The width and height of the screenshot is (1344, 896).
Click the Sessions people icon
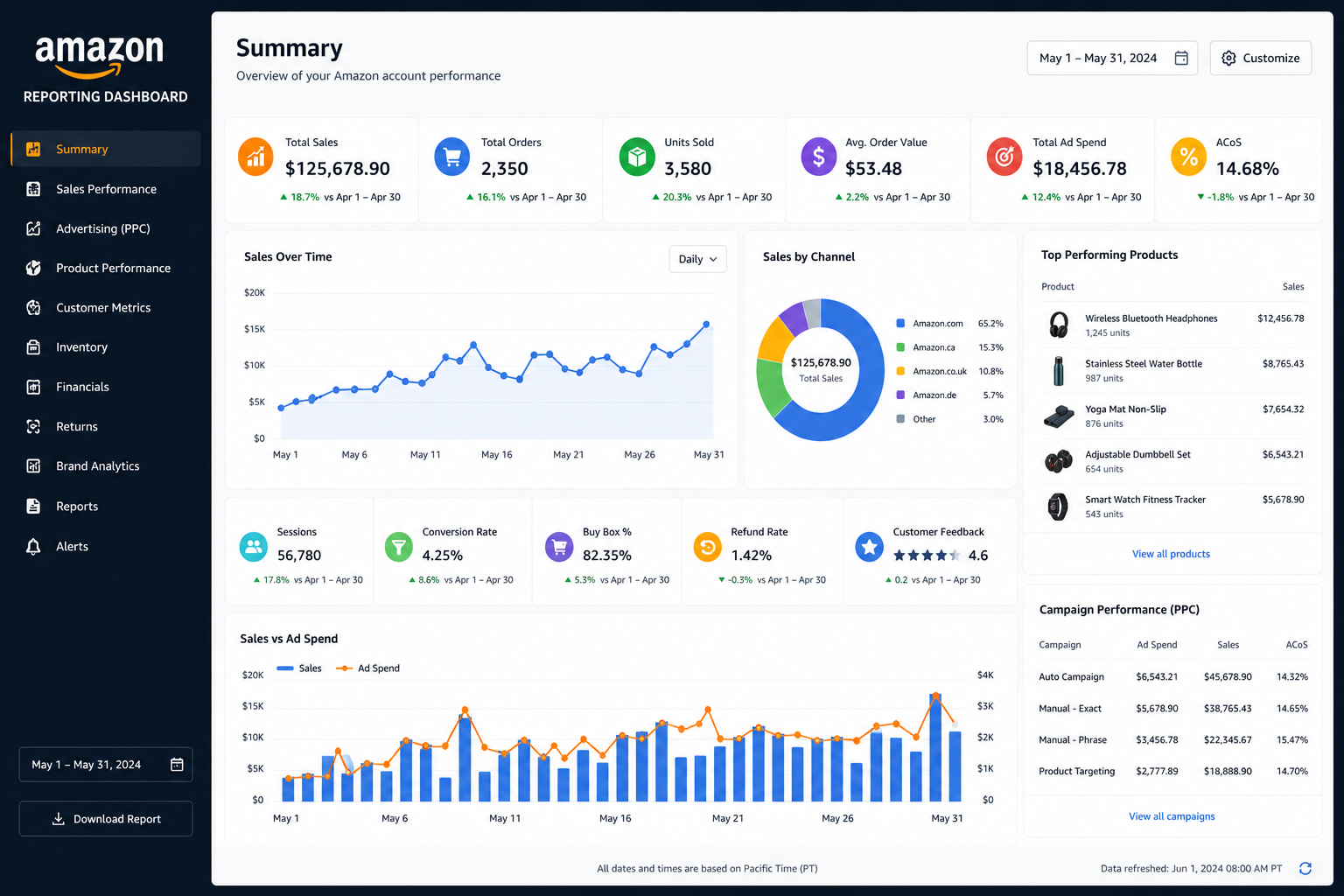point(254,547)
